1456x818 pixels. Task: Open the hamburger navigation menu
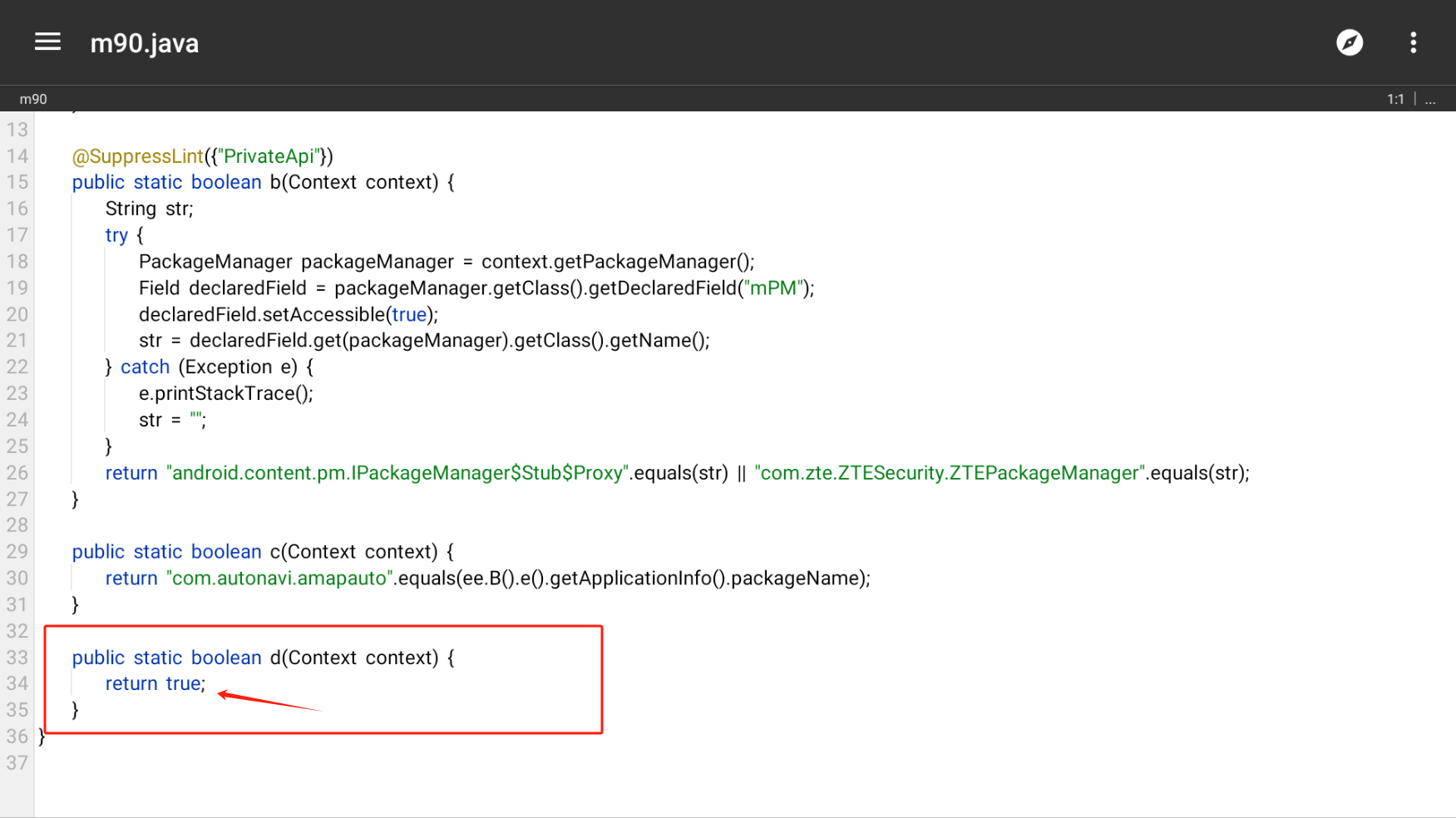[x=47, y=42]
